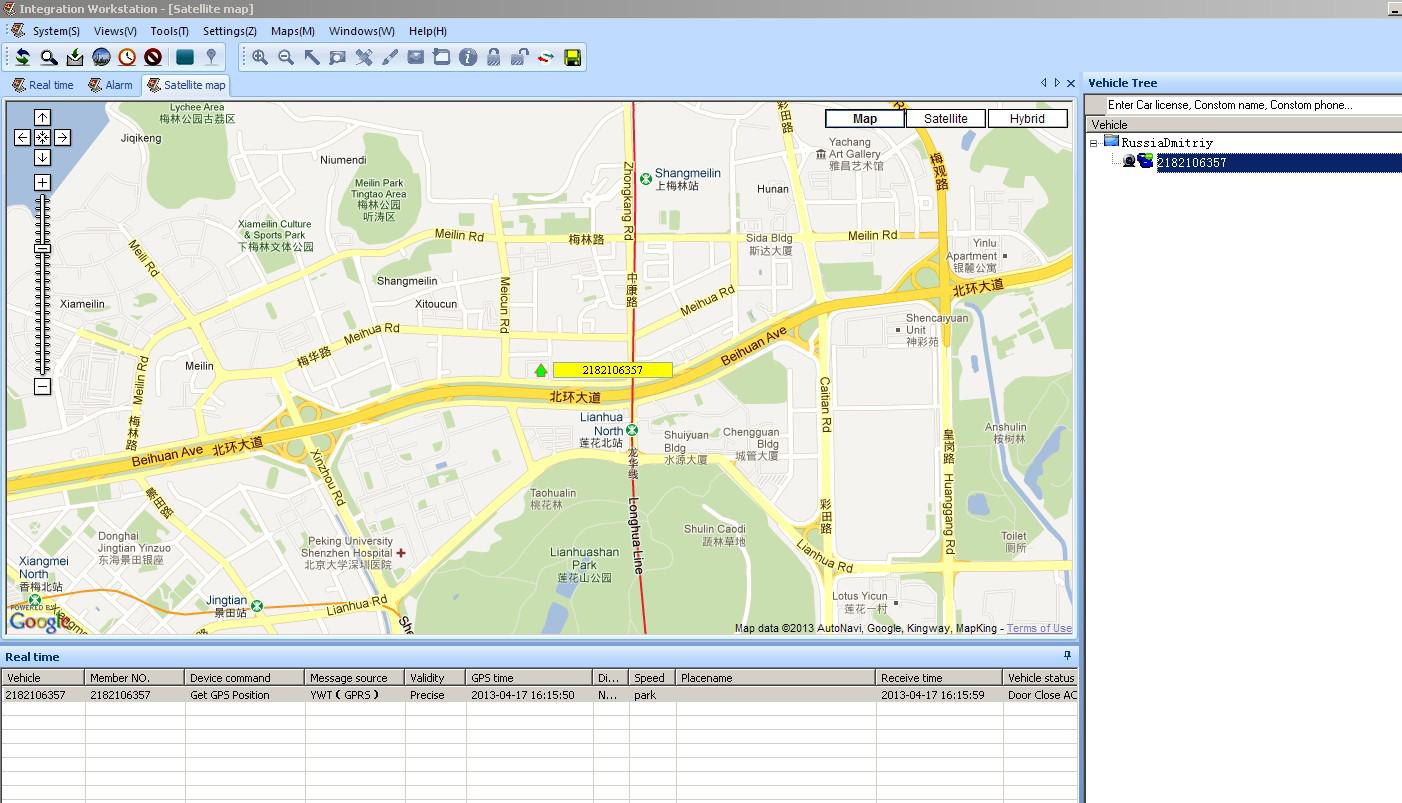The width and height of the screenshot is (1402, 803).
Task: Pan the map down with arrow button
Action: (42, 157)
